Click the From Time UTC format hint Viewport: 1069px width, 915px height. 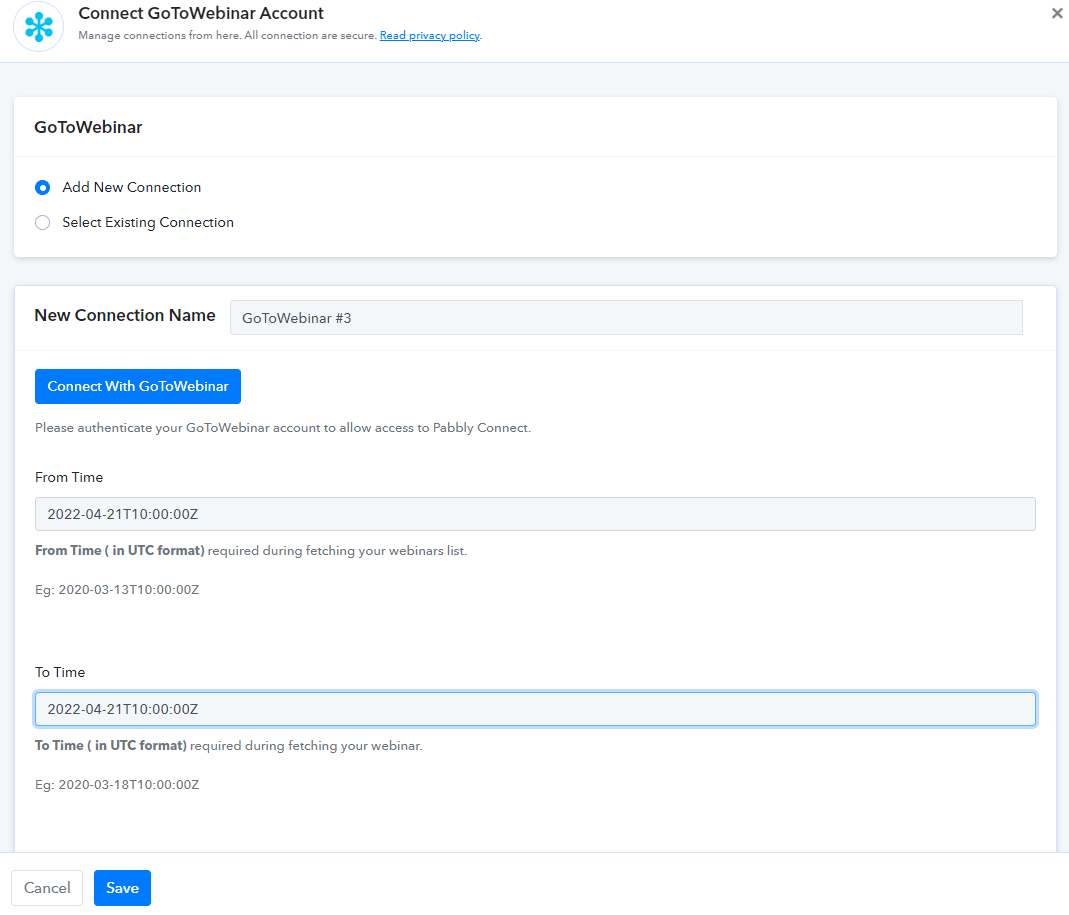(251, 551)
